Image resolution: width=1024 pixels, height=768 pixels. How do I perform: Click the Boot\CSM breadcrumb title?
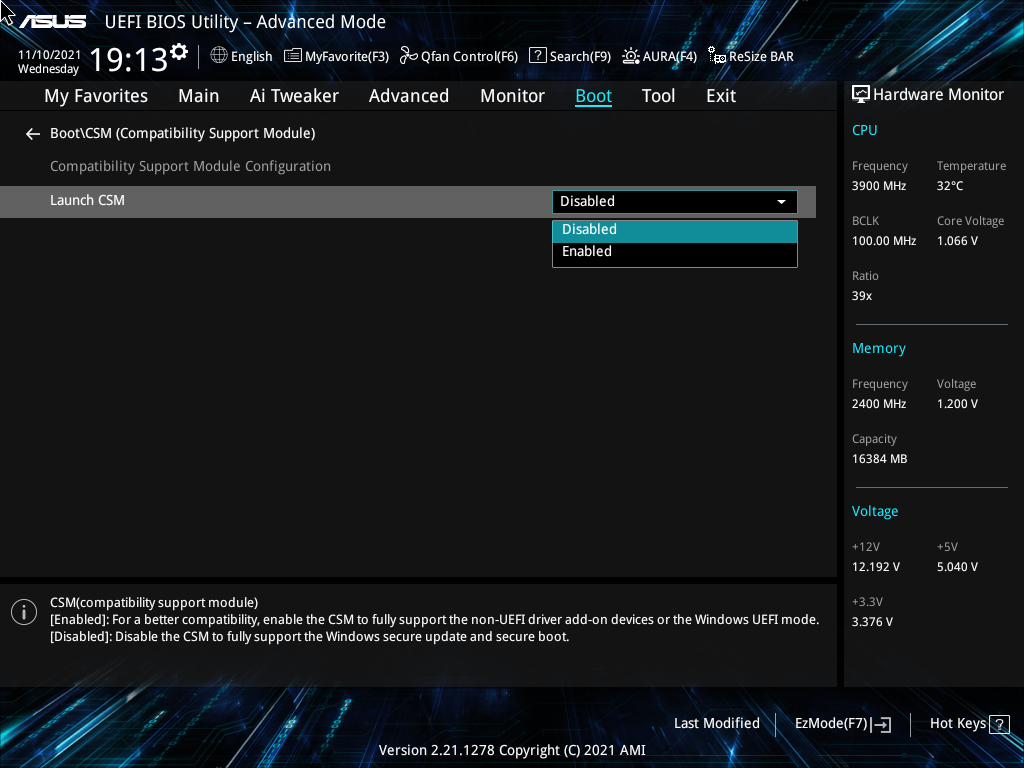pyautogui.click(x=183, y=133)
